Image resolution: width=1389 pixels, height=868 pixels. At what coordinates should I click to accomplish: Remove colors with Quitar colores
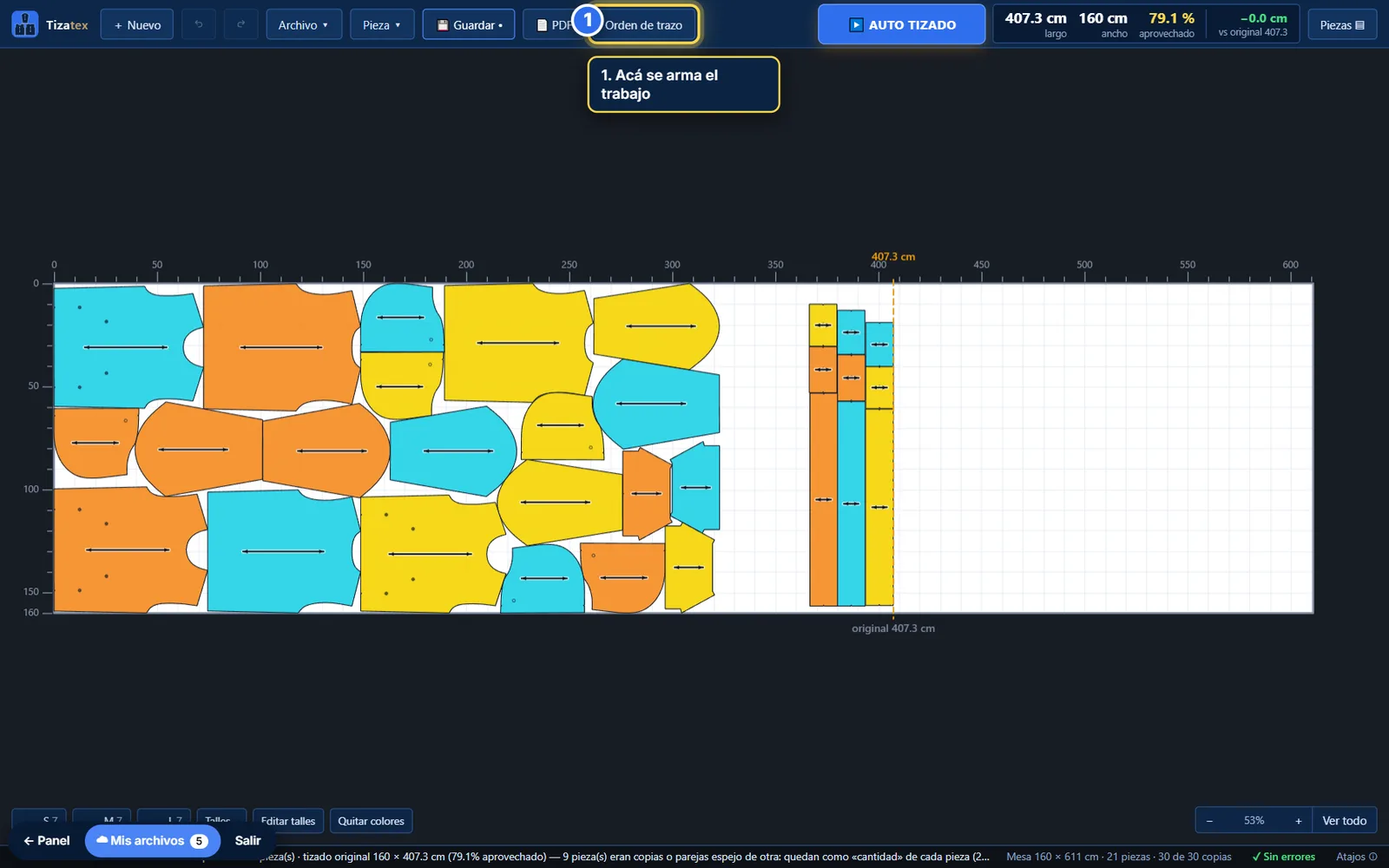pos(371,820)
